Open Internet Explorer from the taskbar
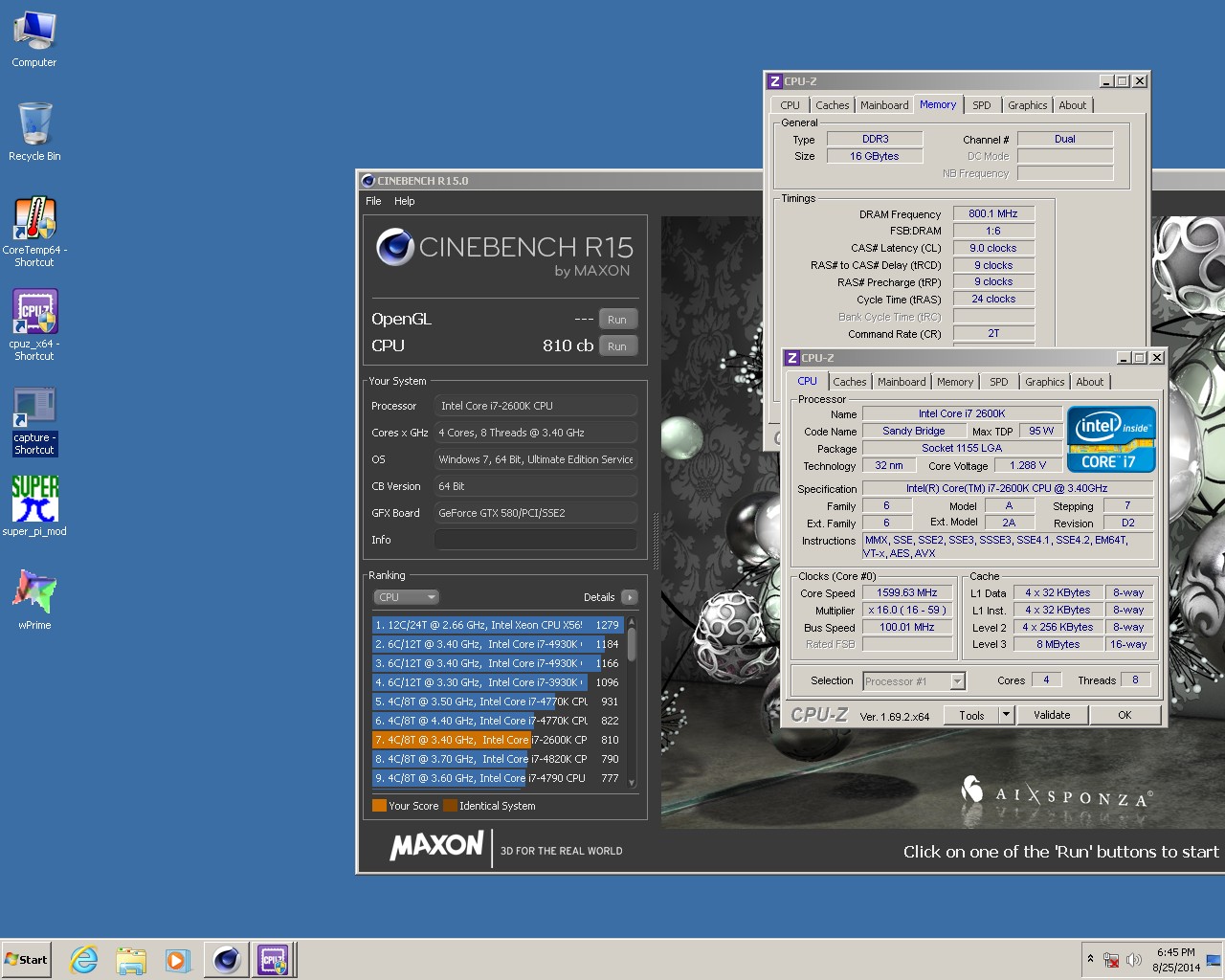 [84, 959]
